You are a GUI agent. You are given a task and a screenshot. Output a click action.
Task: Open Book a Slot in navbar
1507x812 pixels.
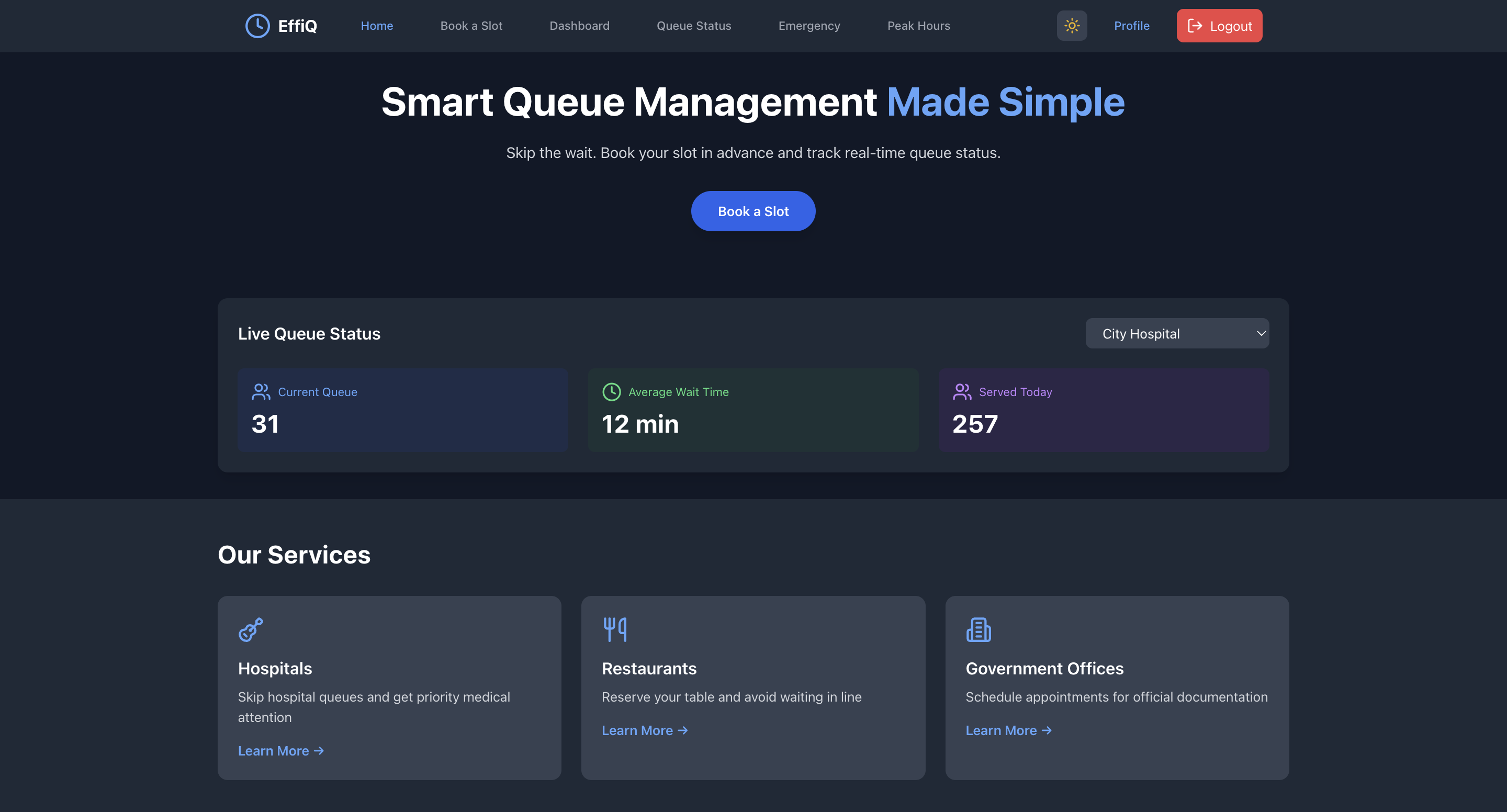(471, 26)
